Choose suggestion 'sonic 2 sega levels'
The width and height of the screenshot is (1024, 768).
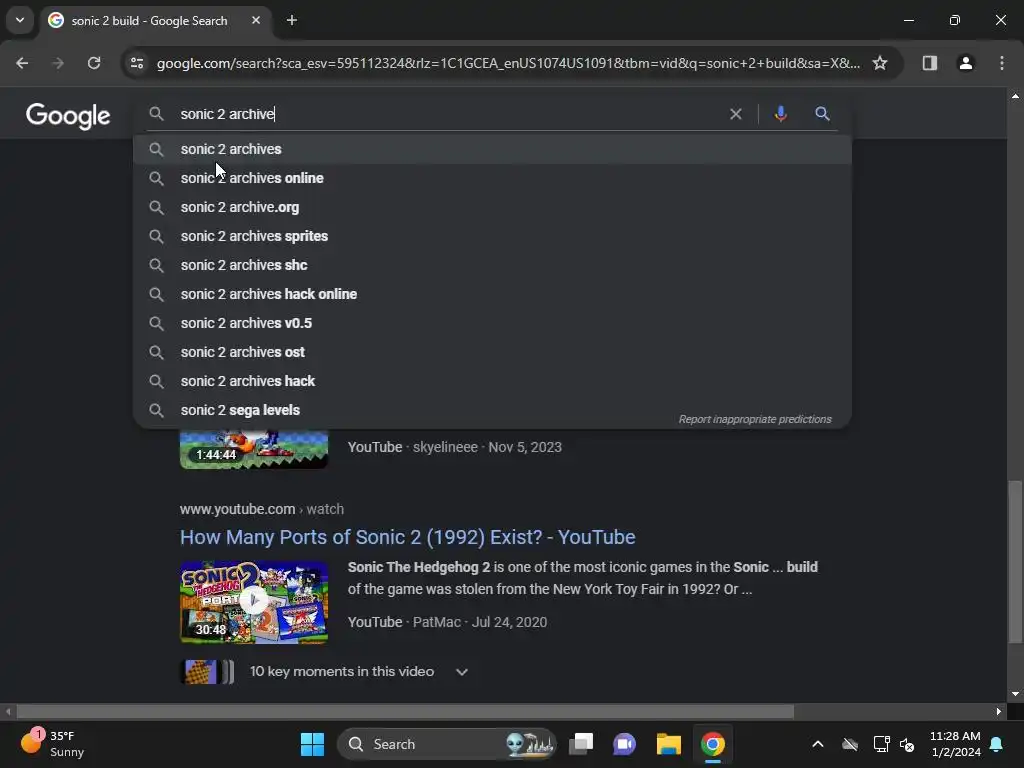tap(492, 410)
